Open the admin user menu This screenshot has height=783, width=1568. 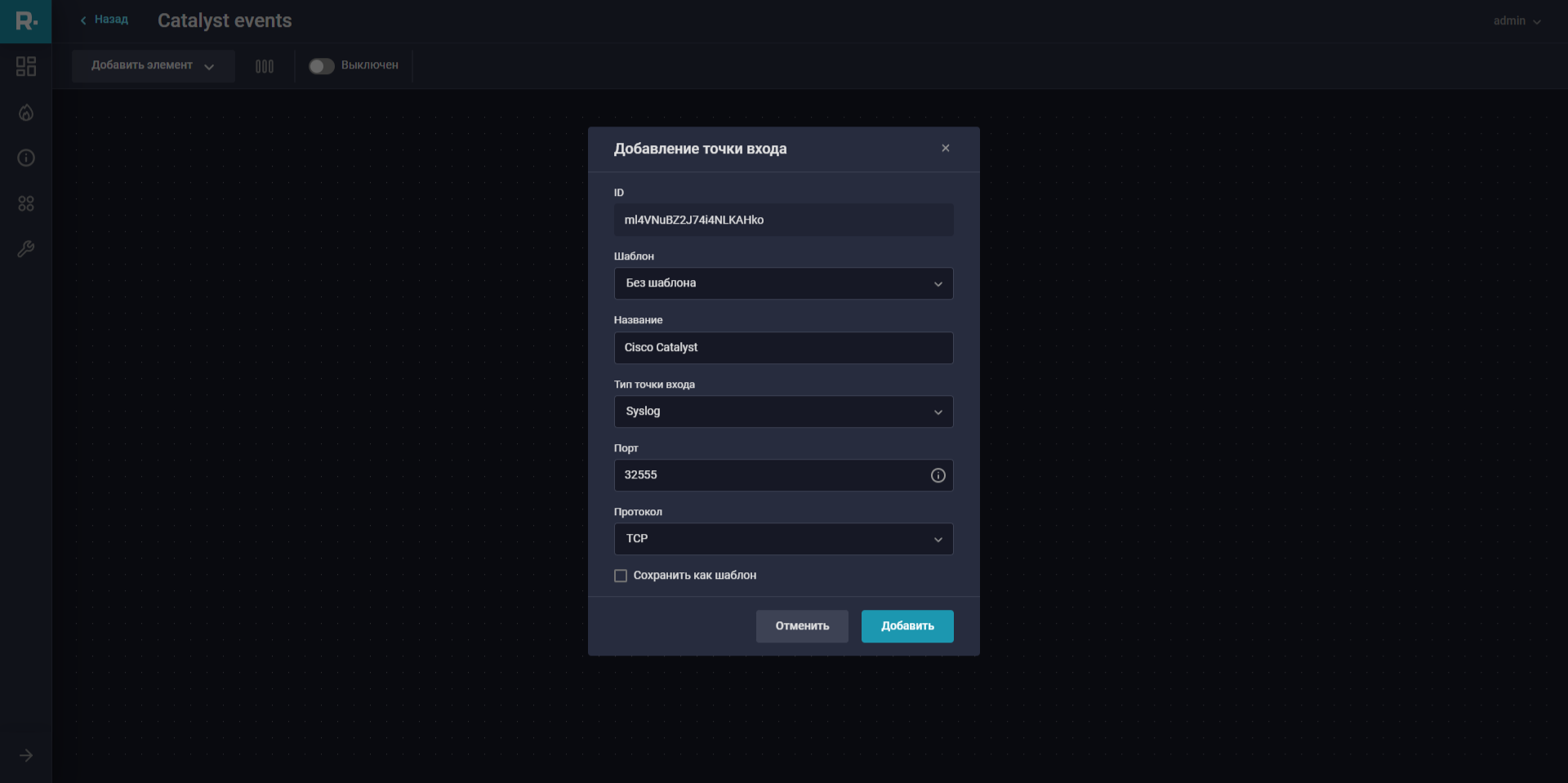coord(1517,21)
